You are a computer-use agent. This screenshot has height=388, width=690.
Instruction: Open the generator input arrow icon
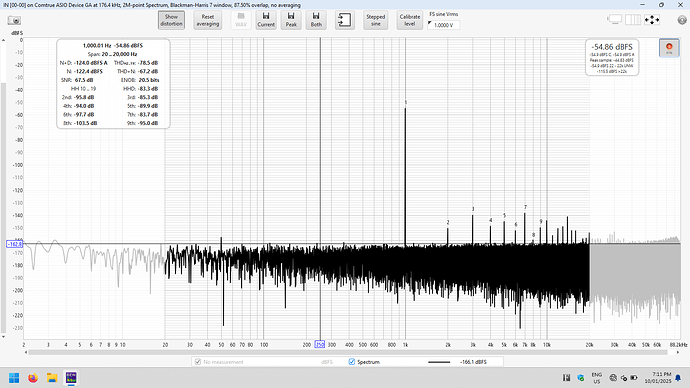coord(345,20)
